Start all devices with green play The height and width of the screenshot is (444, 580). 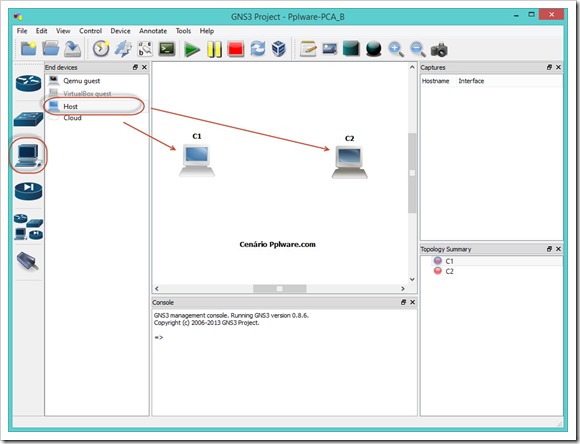pyautogui.click(x=192, y=49)
